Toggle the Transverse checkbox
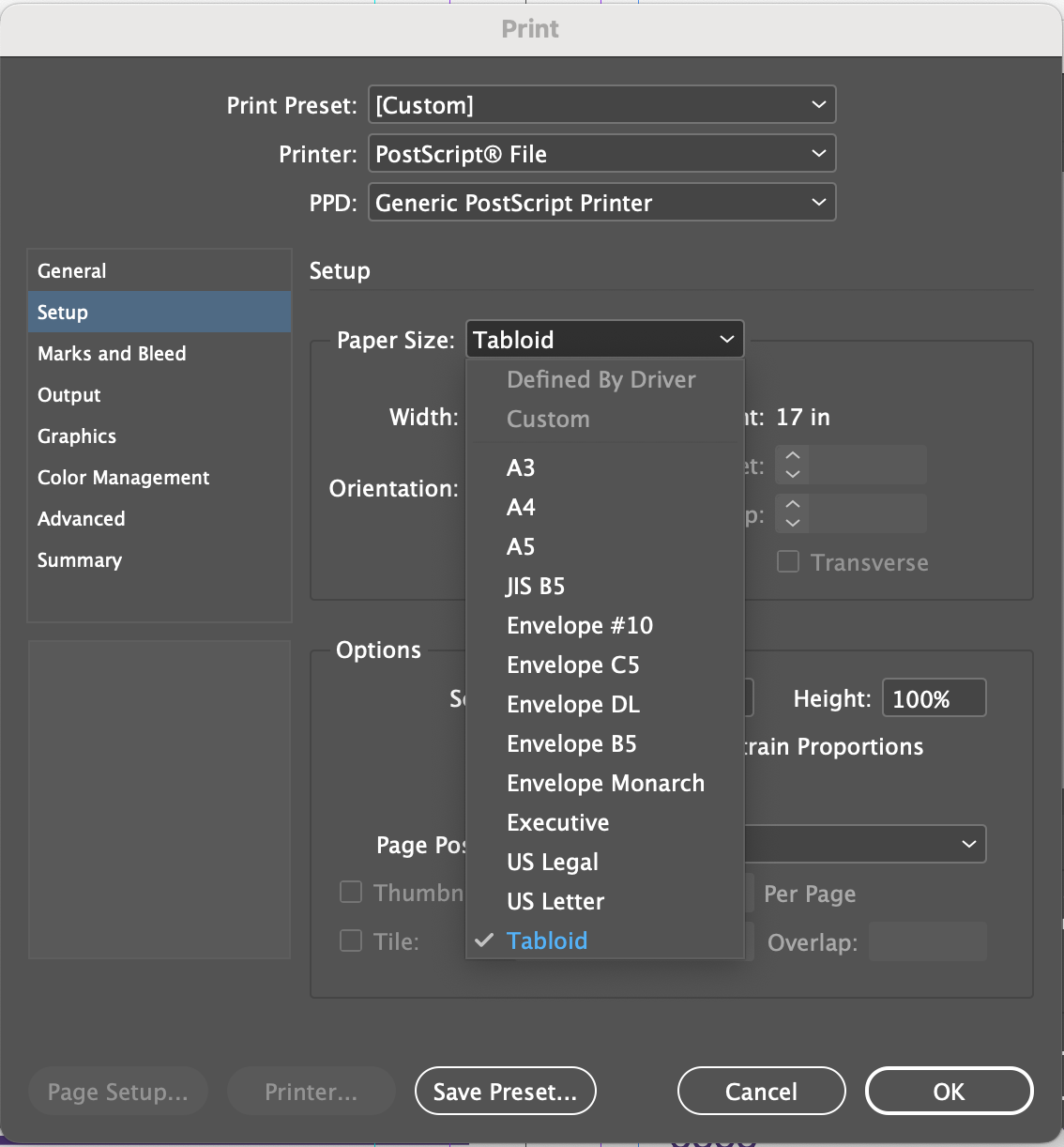This screenshot has width=1064, height=1147. coord(788,562)
